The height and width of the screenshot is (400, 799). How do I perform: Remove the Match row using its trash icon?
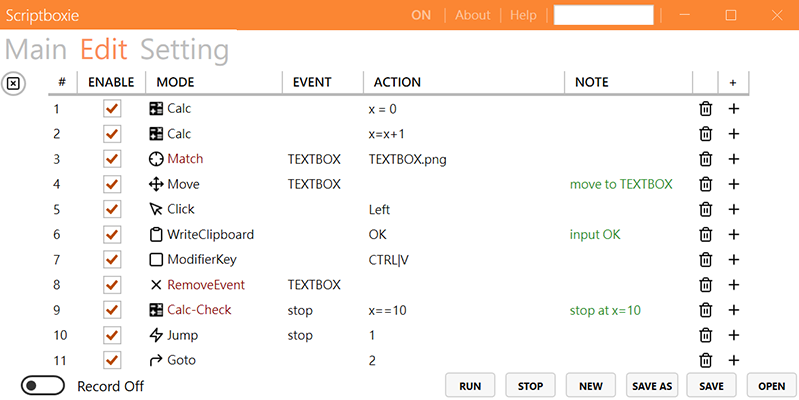705,159
